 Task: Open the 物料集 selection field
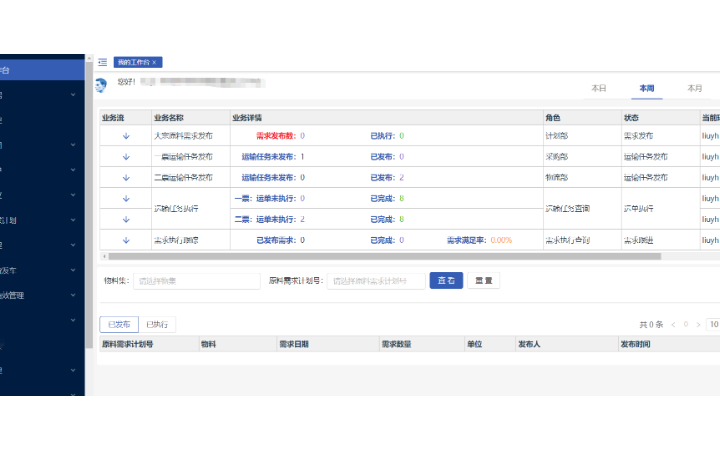coord(197,281)
